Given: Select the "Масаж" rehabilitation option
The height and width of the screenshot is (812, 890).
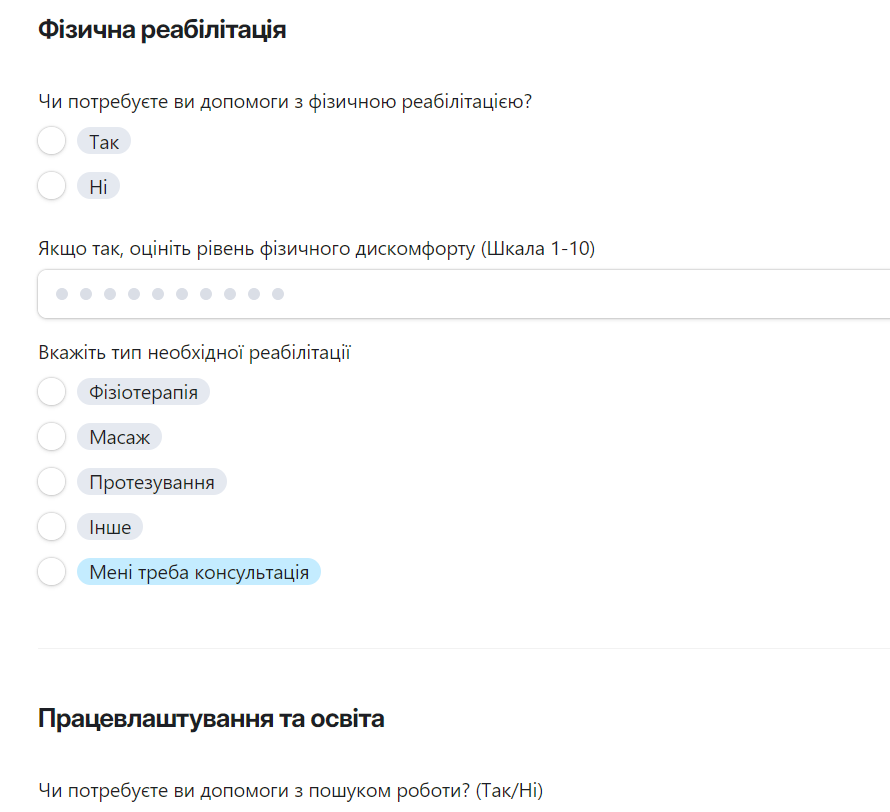Looking at the screenshot, I should point(51,436).
